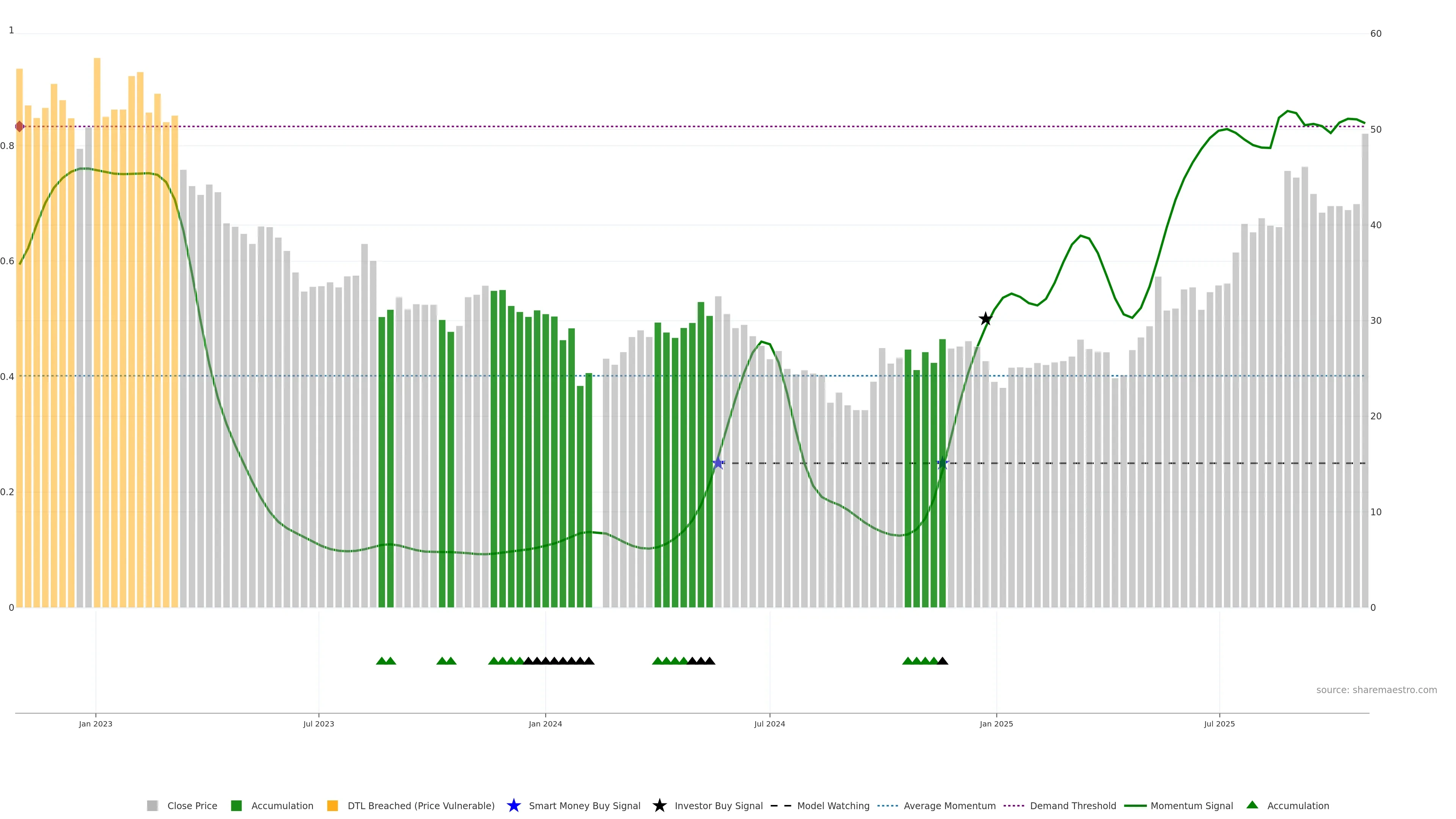The width and height of the screenshot is (1456, 819).
Task: Click the black Investor Buy Signal star on chart
Action: tap(985, 319)
